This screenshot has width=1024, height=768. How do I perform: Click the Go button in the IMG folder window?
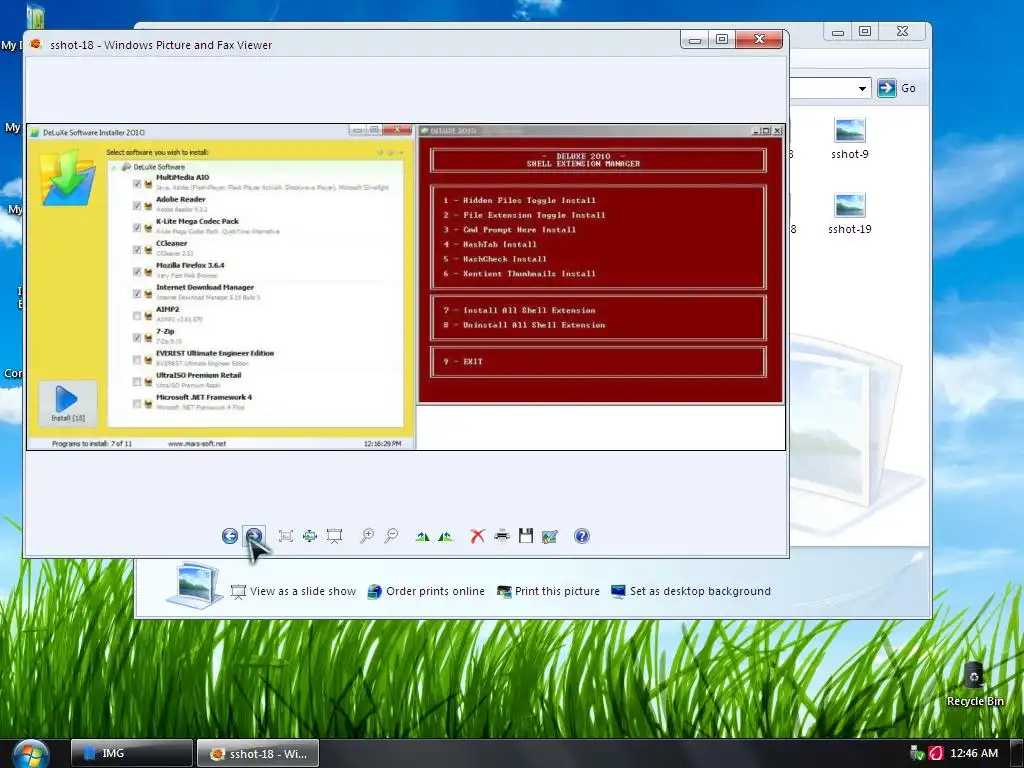point(897,88)
